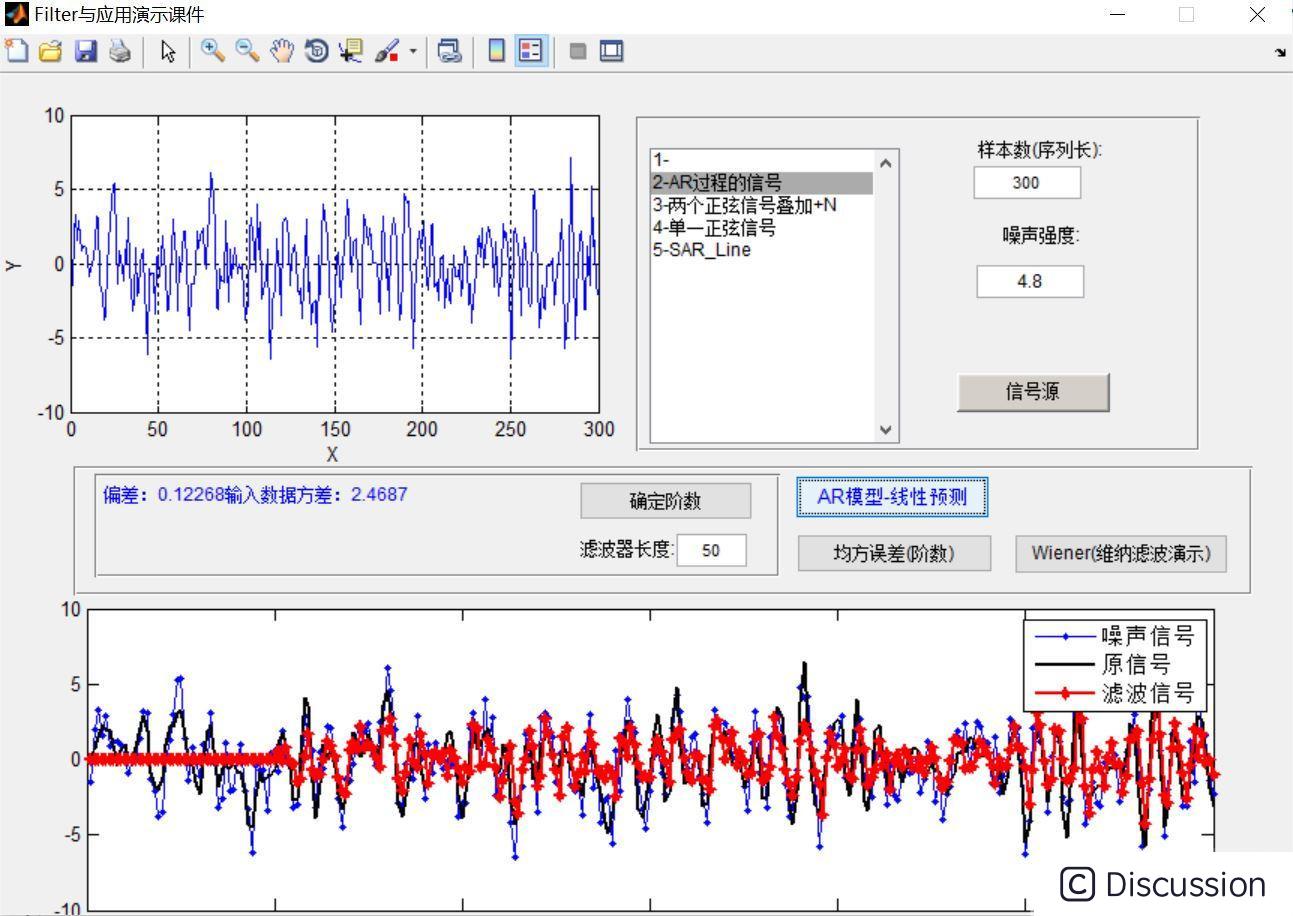This screenshot has width=1293, height=916.
Task: Print the figure using the printer icon
Action: point(120,51)
